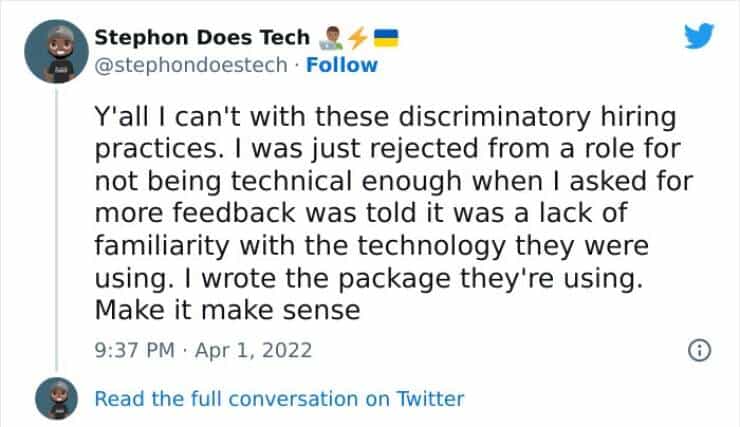Click the 9:37 PM timestamp

point(133,351)
